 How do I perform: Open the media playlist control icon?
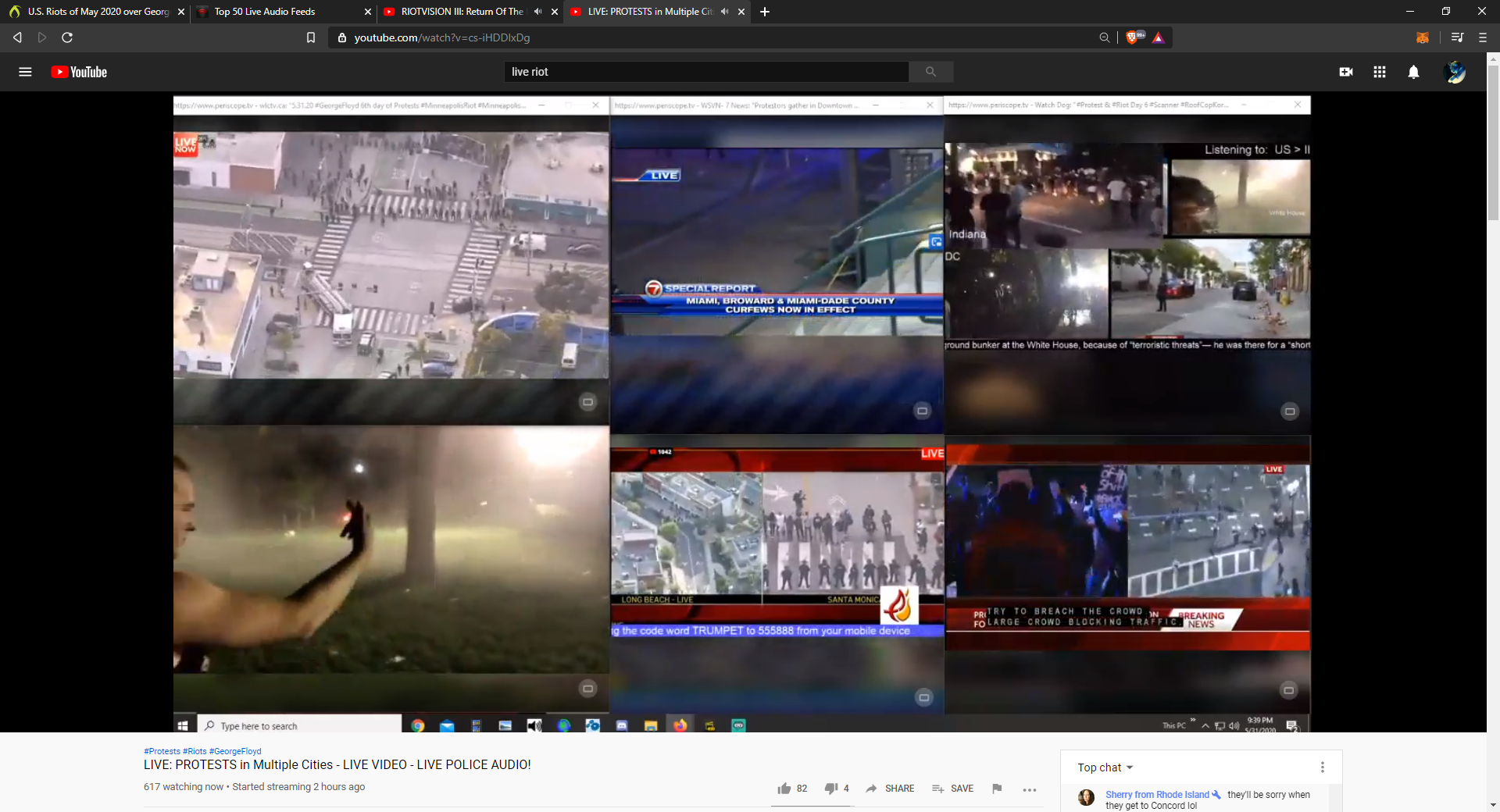pos(1457,37)
